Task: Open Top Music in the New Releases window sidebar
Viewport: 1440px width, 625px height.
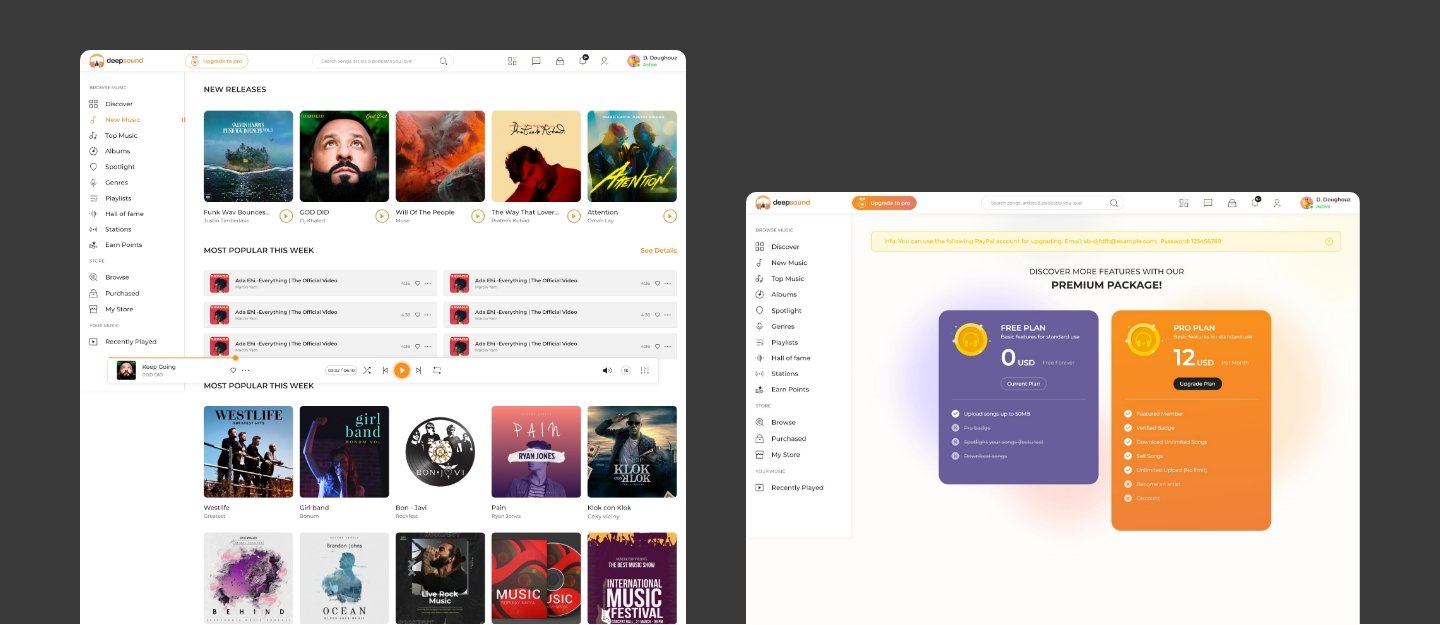Action: 113,136
